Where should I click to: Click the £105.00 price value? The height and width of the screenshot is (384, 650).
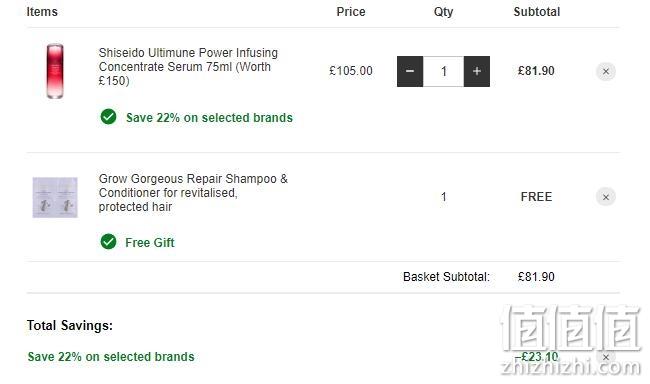coord(351,71)
